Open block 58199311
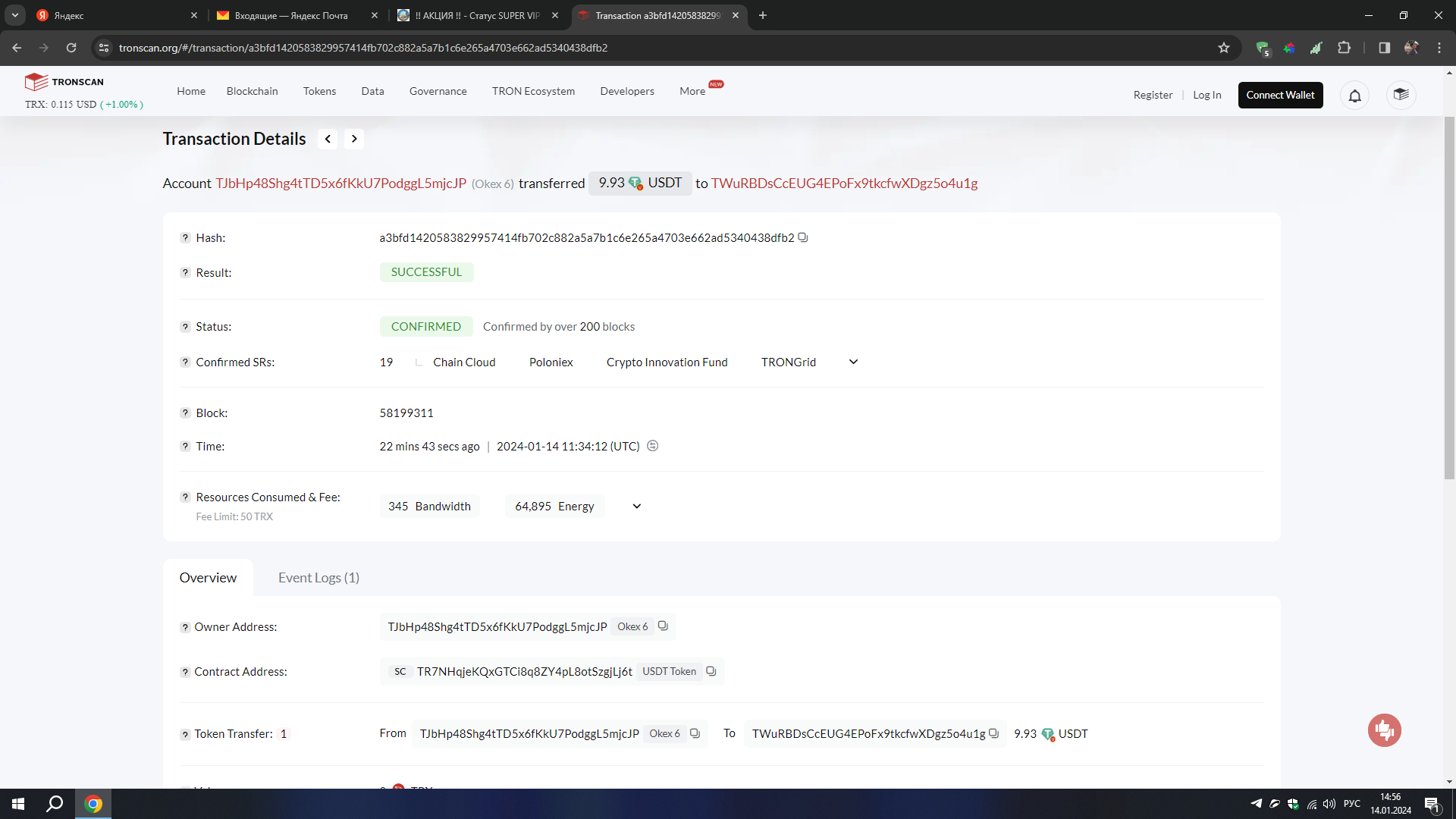The image size is (1456, 819). (x=406, y=413)
